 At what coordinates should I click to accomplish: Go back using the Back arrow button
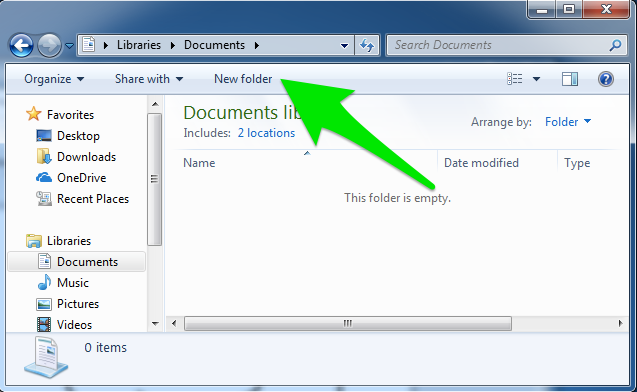pos(21,45)
